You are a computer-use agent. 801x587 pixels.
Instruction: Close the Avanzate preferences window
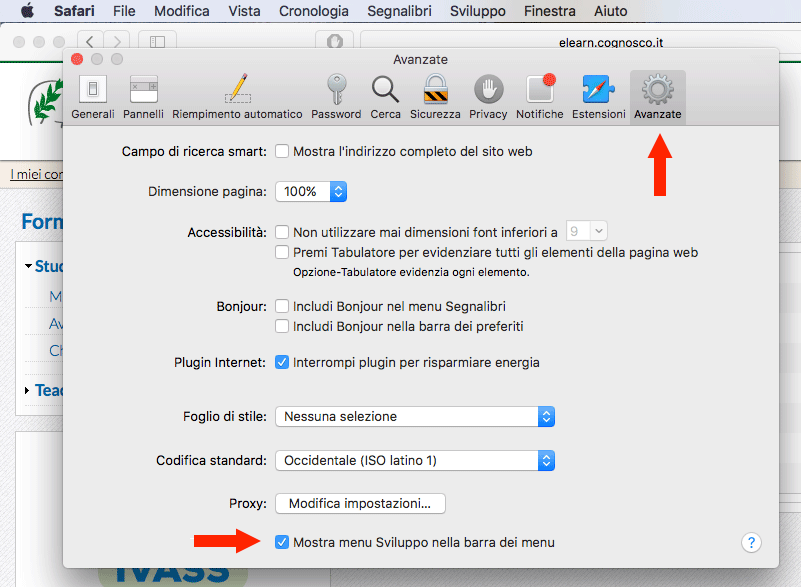pyautogui.click(x=77, y=59)
